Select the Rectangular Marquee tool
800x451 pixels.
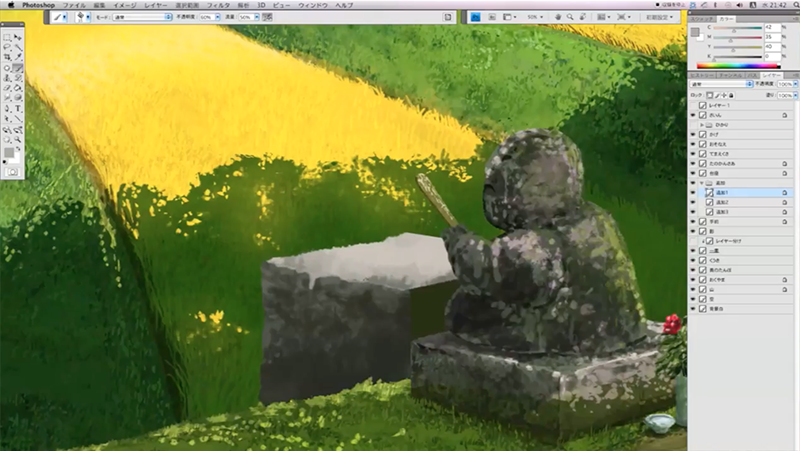[7, 38]
